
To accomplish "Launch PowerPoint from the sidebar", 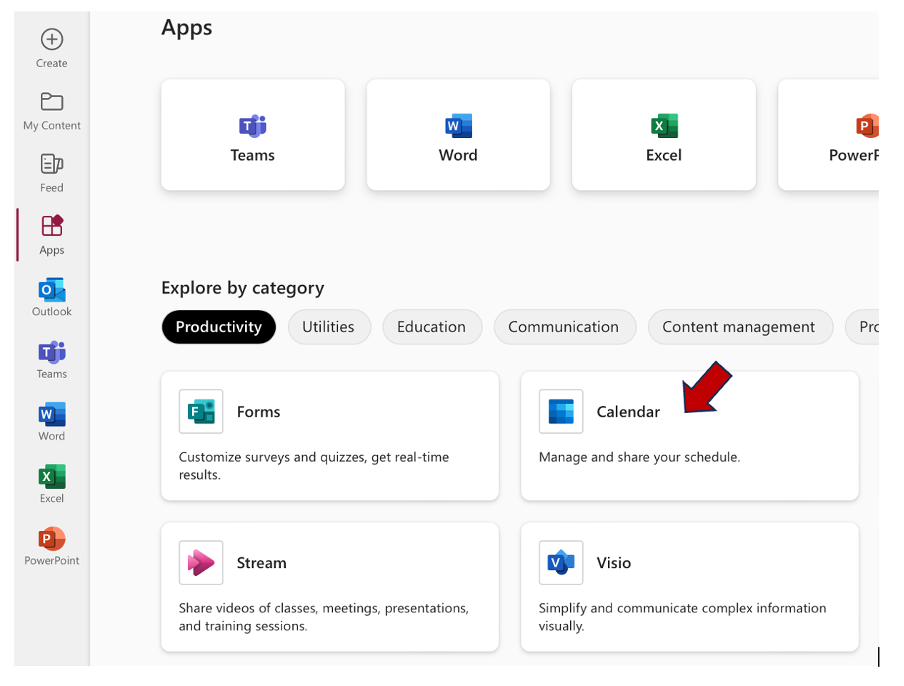I will [x=52, y=538].
